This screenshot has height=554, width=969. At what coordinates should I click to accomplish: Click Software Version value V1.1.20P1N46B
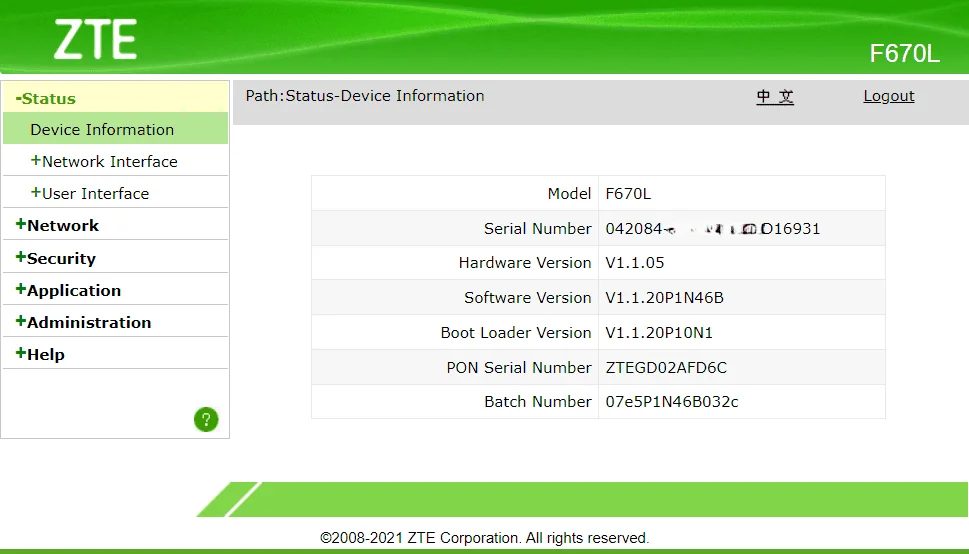tap(664, 297)
